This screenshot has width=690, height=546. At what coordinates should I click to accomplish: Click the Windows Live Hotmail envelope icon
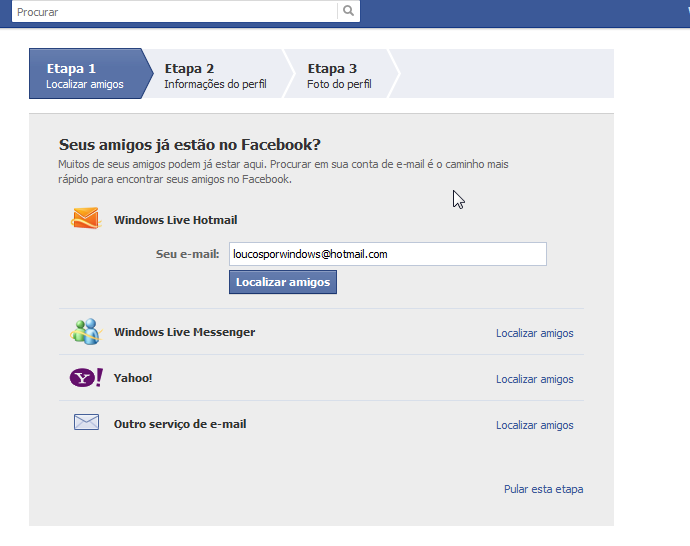coord(86,219)
